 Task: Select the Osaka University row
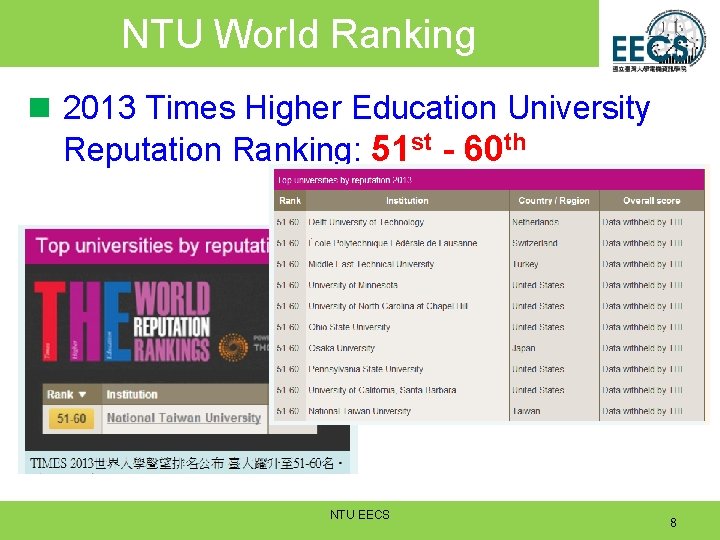[x=489, y=348]
